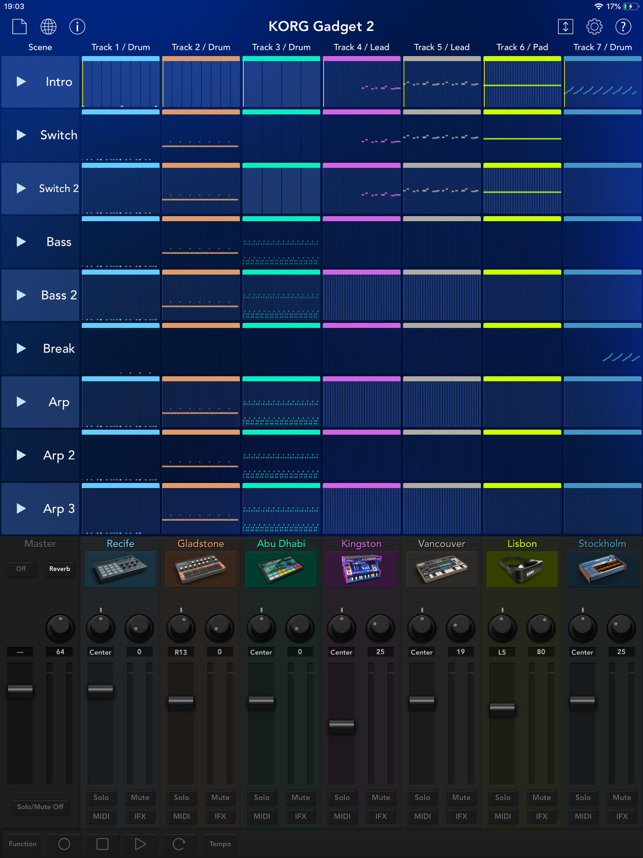The height and width of the screenshot is (858, 643).
Task: Mute the Abu Dhabi track
Action: (300, 797)
